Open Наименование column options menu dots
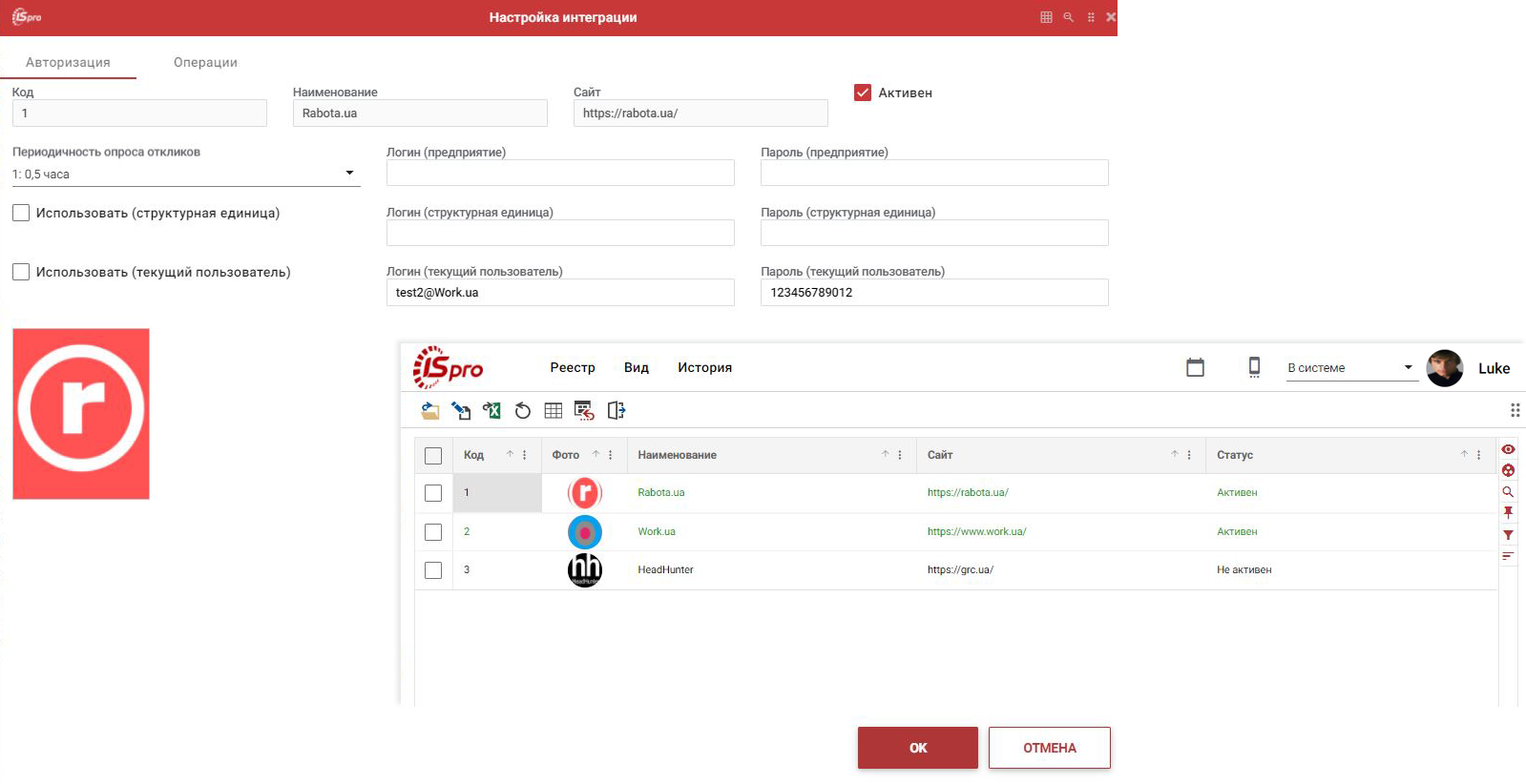Image resolution: width=1526 pixels, height=784 pixels. click(900, 455)
